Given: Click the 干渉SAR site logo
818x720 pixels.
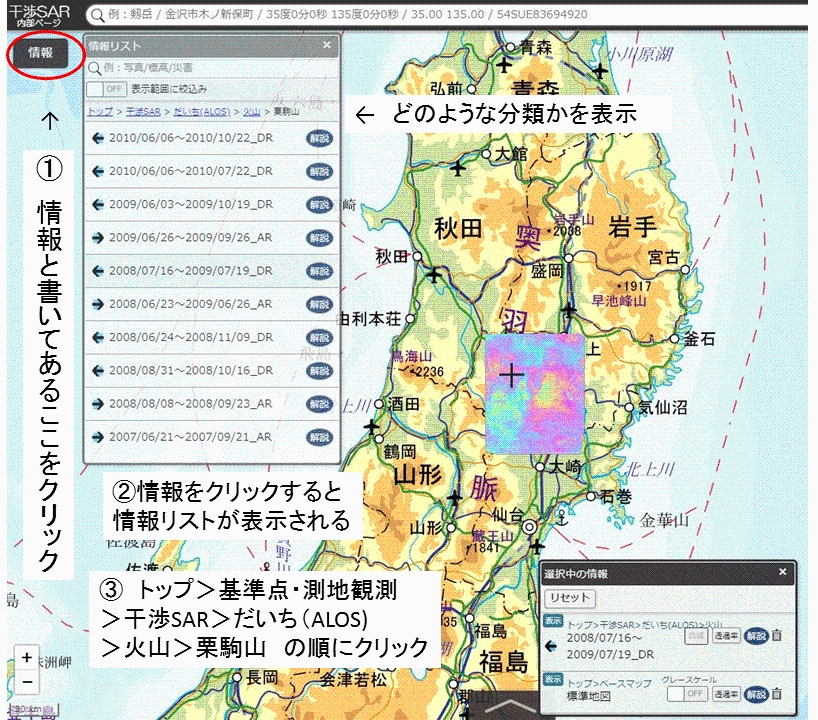Looking at the screenshot, I should click(40, 15).
